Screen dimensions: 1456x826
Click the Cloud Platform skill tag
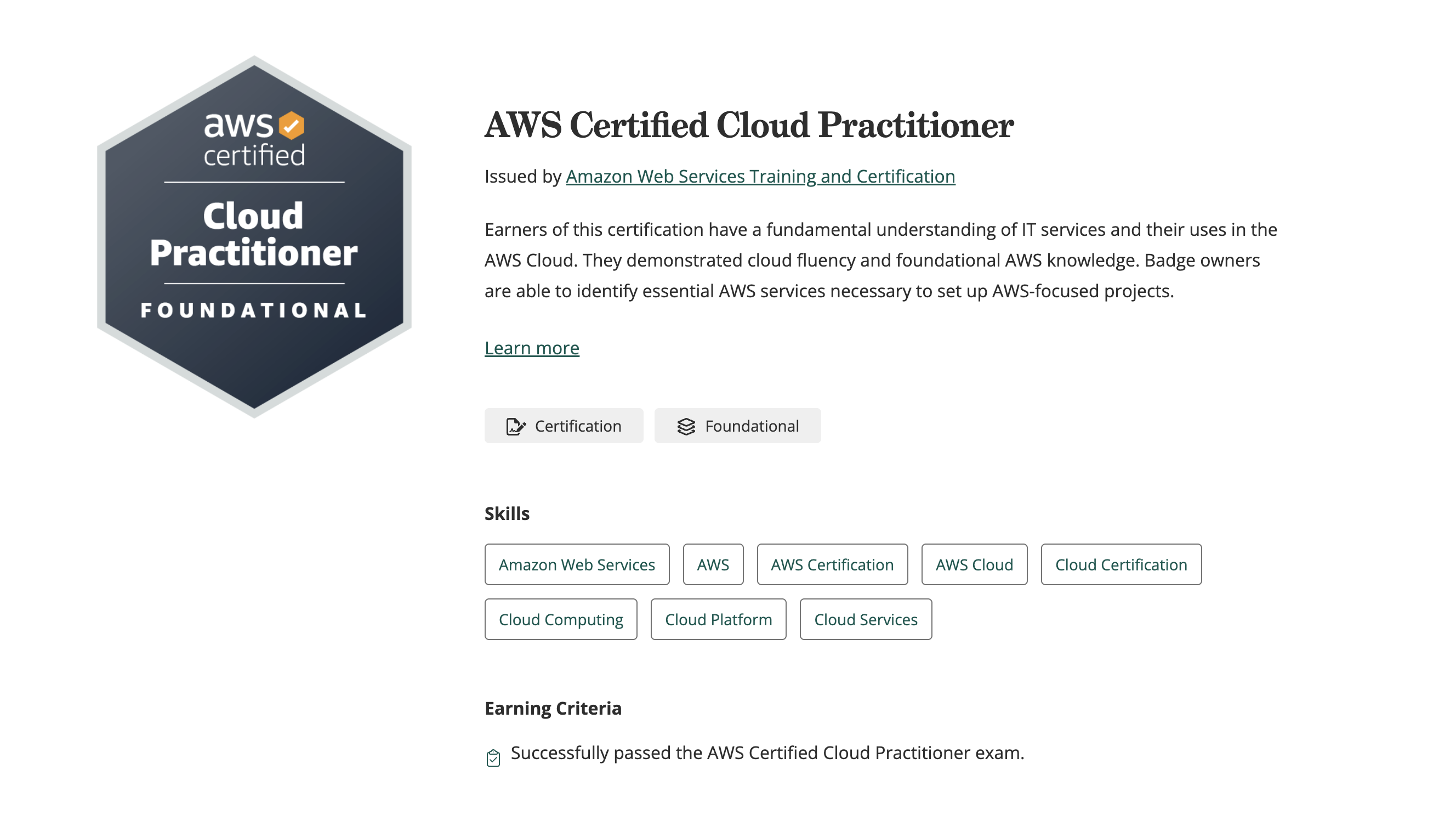[718, 620]
